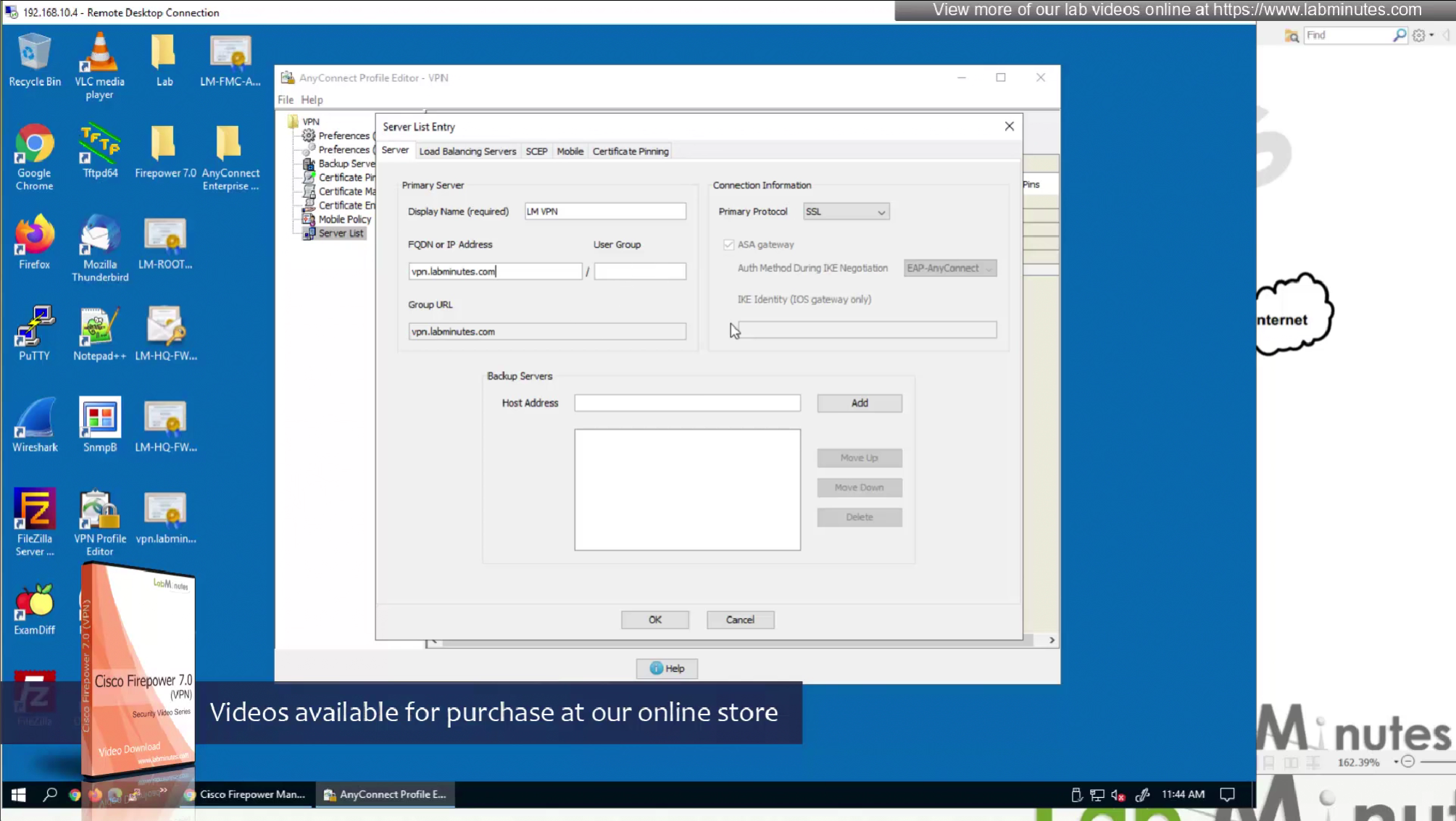Open the Auth Method EAP-AnyConnect dropdown
Image resolution: width=1456 pixels, height=821 pixels.
949,268
